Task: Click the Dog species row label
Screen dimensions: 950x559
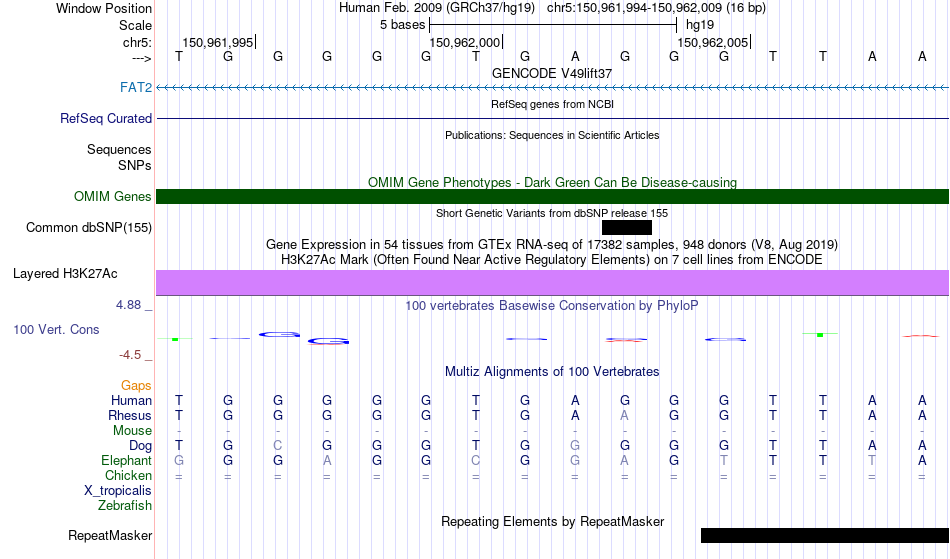Action: coord(141,446)
